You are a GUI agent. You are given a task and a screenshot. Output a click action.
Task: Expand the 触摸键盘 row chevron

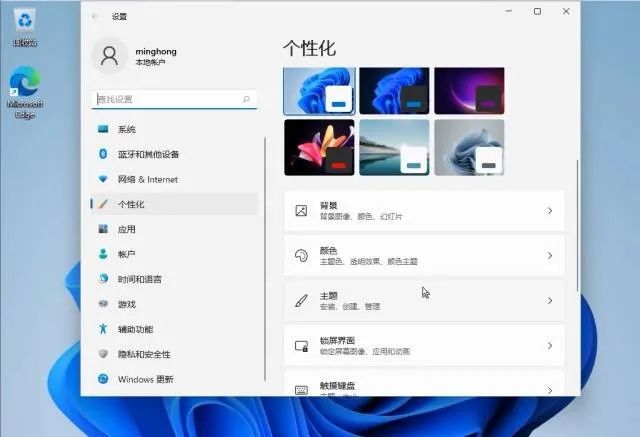point(550,390)
